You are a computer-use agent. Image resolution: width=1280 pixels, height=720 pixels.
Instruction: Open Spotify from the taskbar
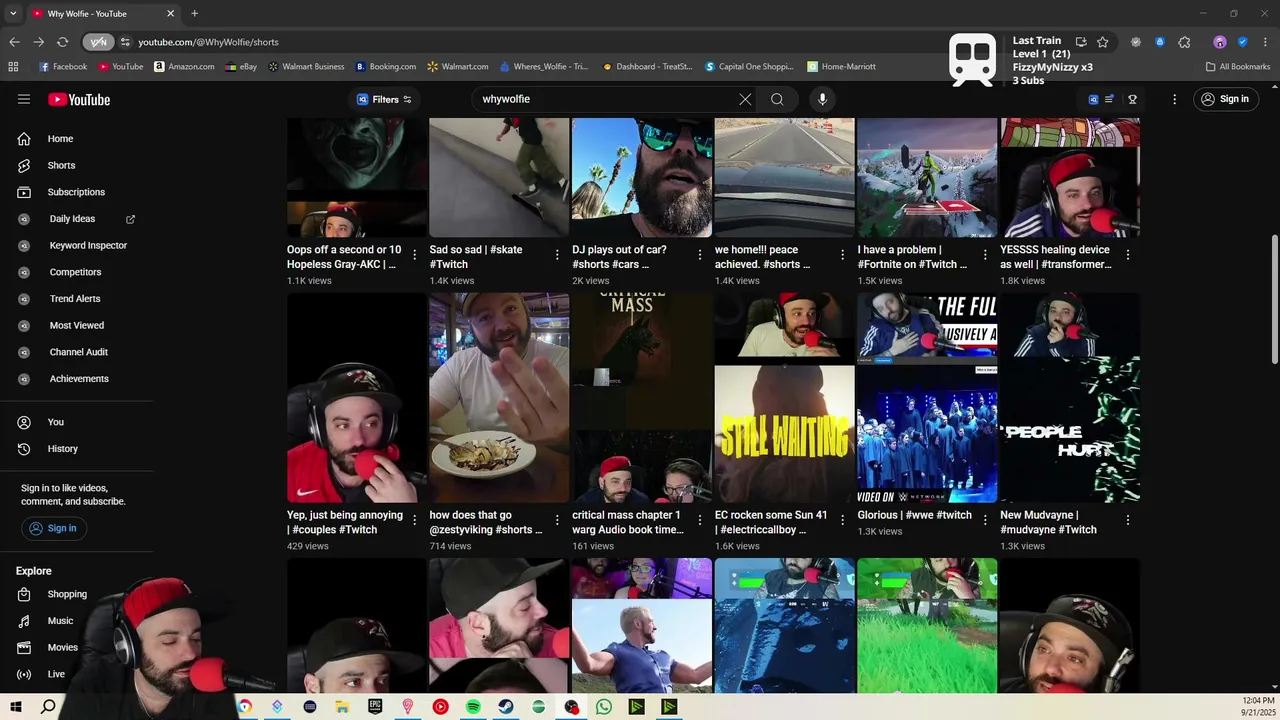pos(473,707)
